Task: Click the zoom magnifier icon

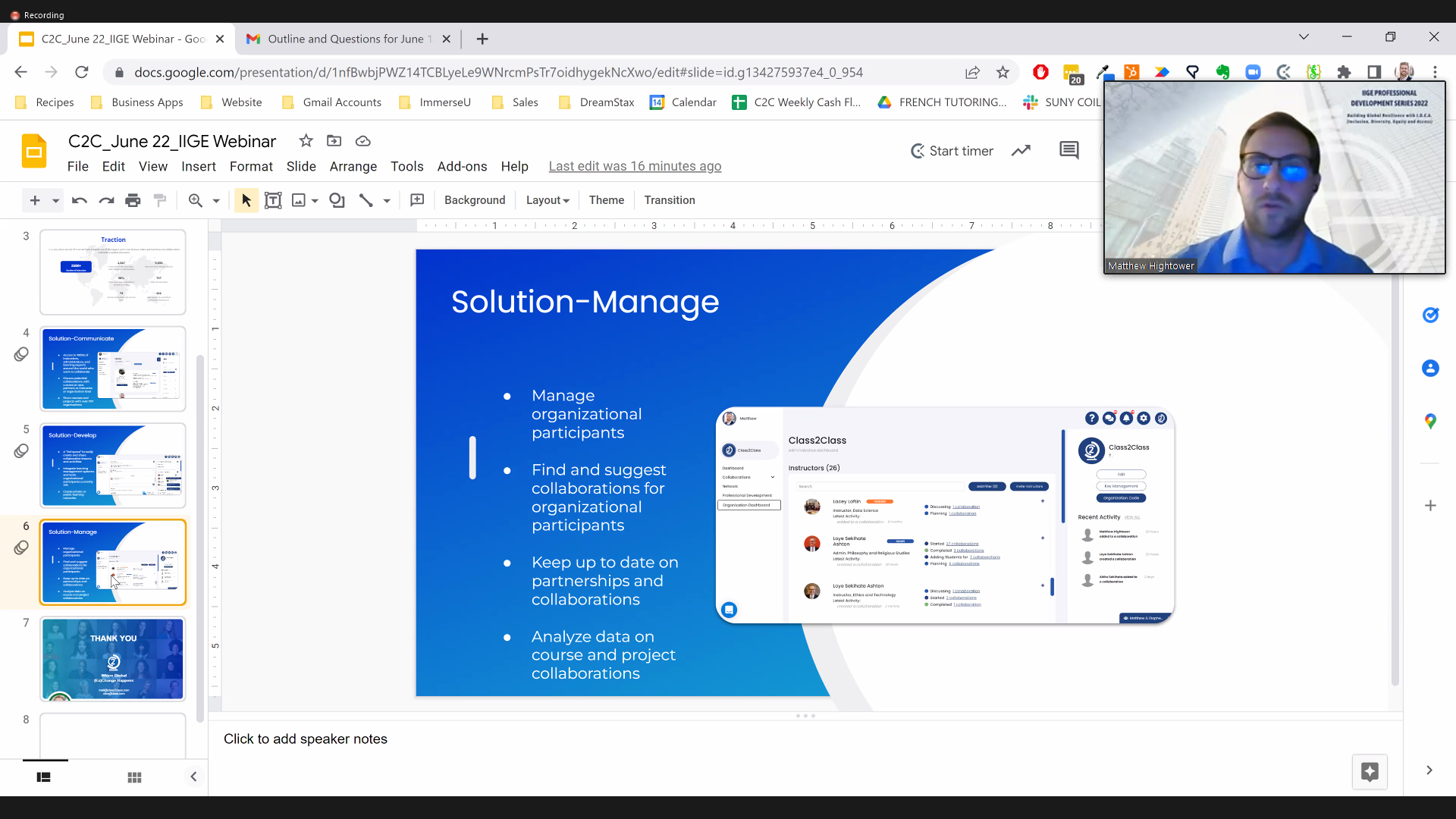Action: (x=196, y=200)
